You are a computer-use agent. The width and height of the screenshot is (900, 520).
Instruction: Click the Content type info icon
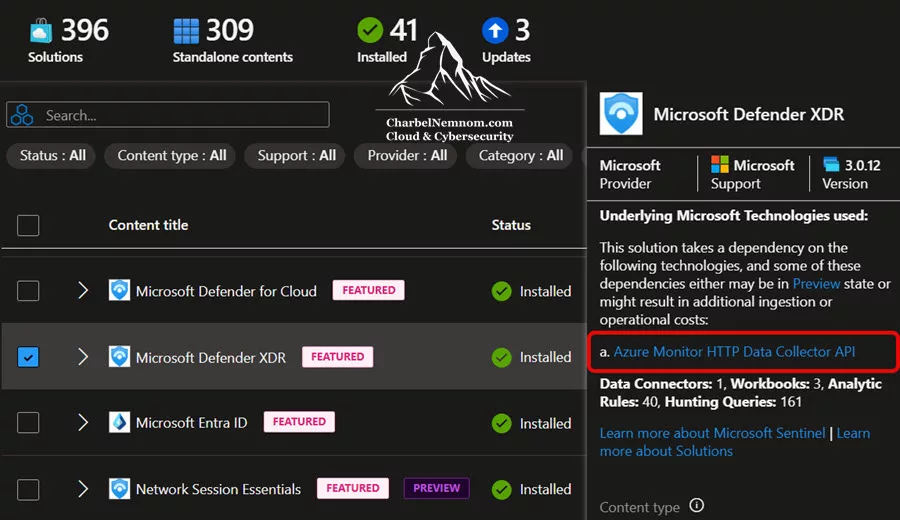coord(697,506)
